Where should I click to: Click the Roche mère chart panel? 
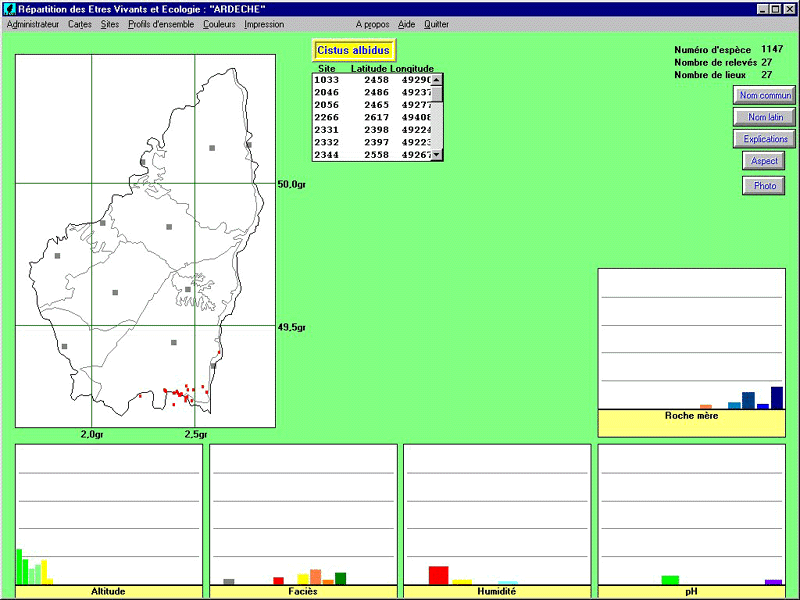690,340
